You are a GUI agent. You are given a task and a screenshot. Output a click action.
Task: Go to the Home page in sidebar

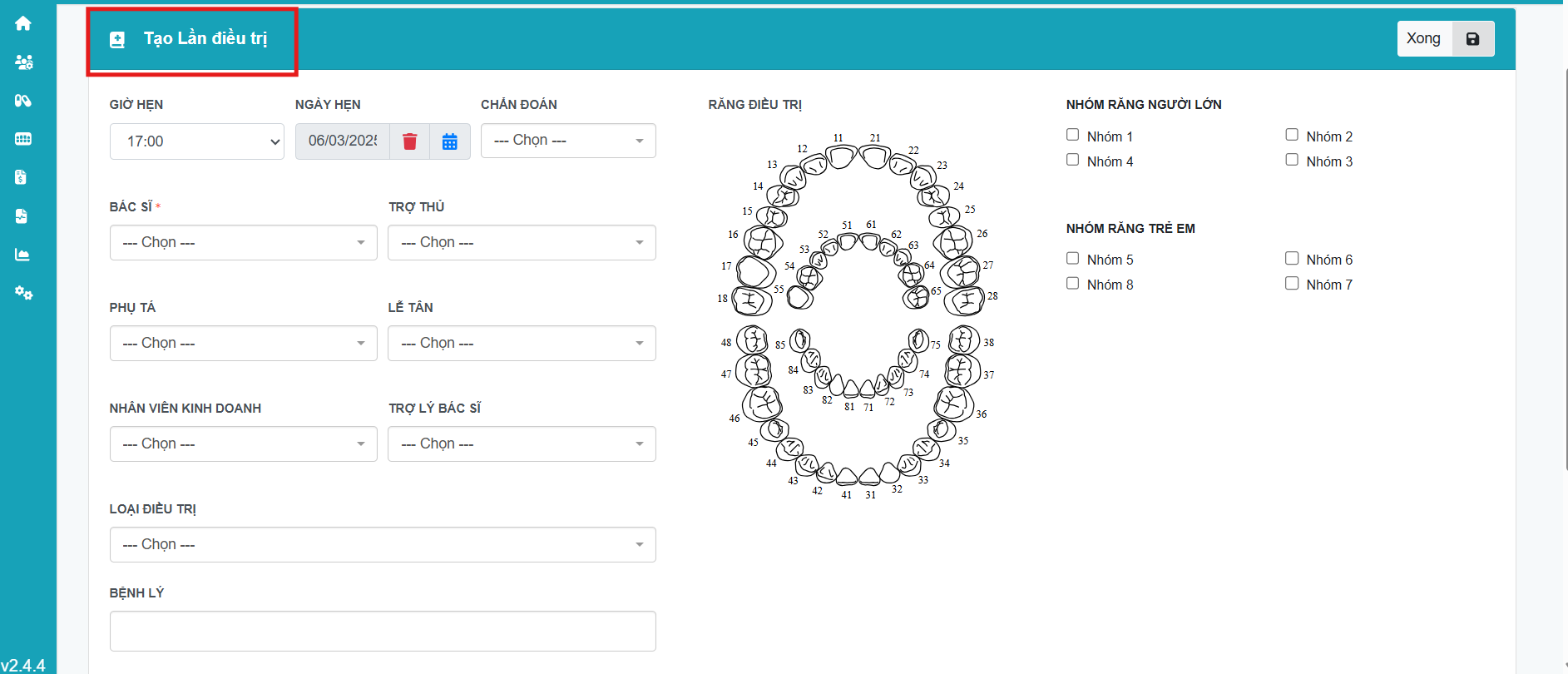(23, 23)
